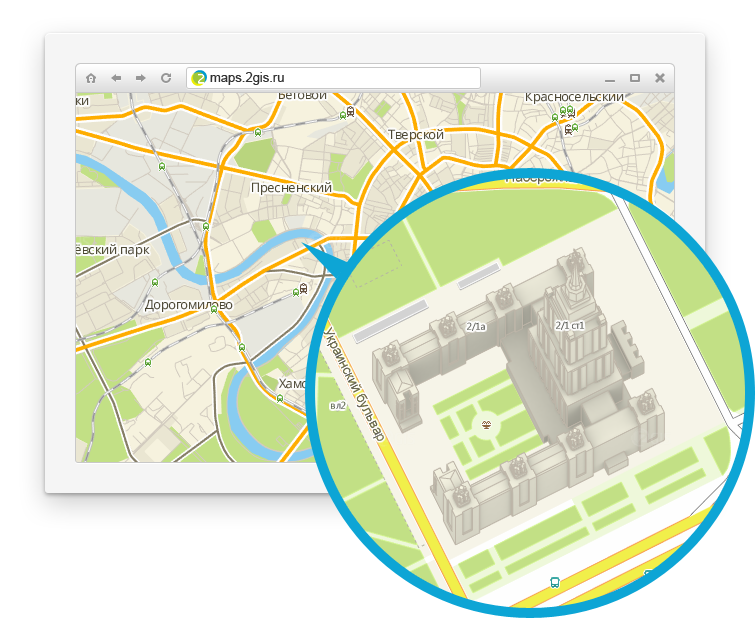Select the metro icon near Дорогомилово
Viewport: 755px width, 618px height.
(214, 309)
